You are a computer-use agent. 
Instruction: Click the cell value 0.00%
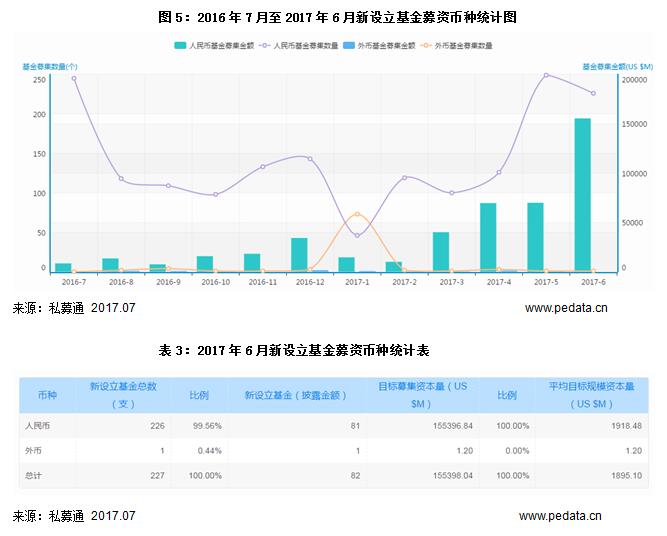tap(517, 450)
